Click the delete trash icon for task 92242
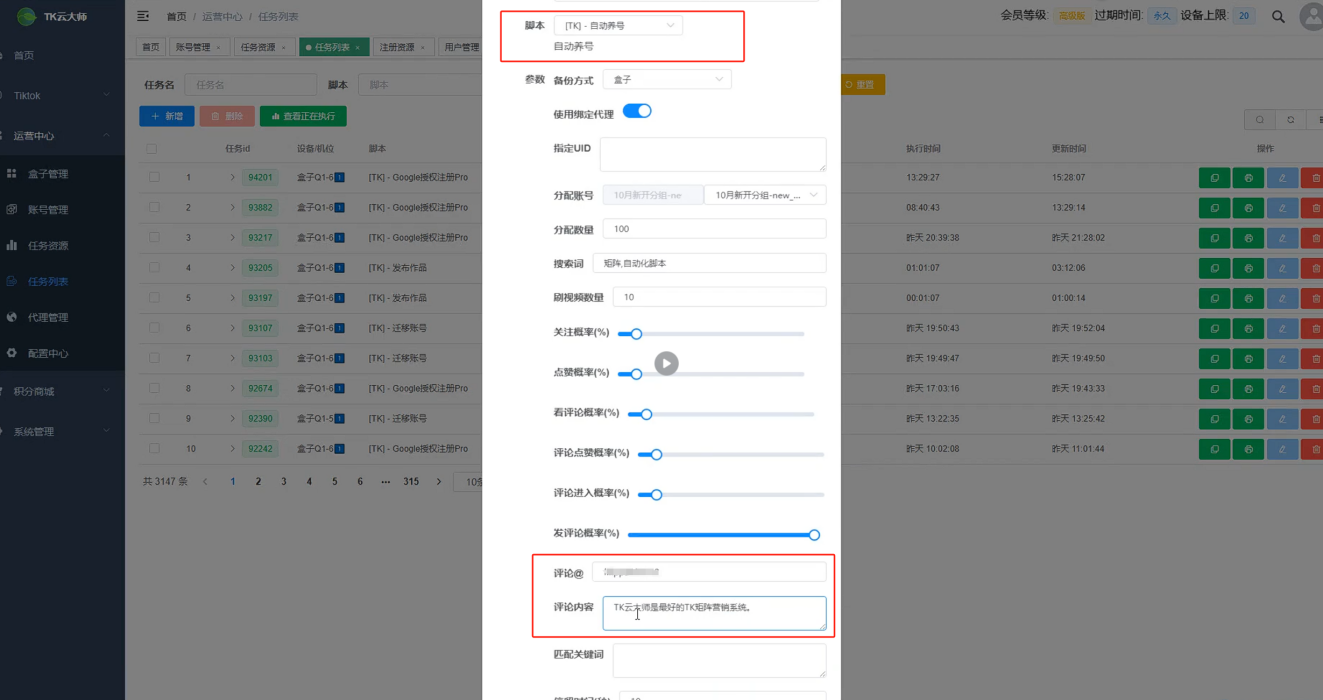1323x700 pixels. [1316, 448]
